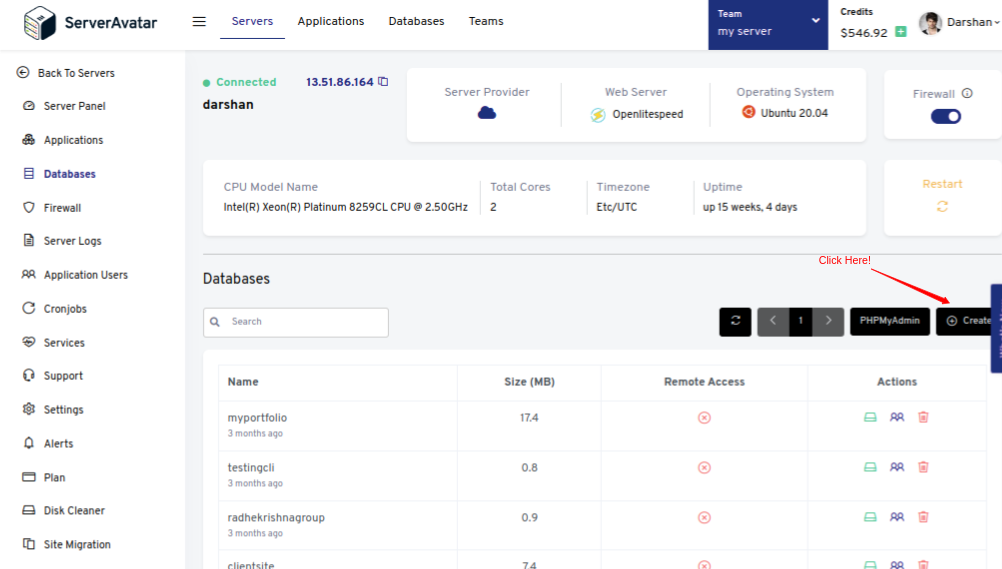Open Cronjobs in sidebar
Image resolution: width=1002 pixels, height=569 pixels.
pyautogui.click(x=54, y=309)
